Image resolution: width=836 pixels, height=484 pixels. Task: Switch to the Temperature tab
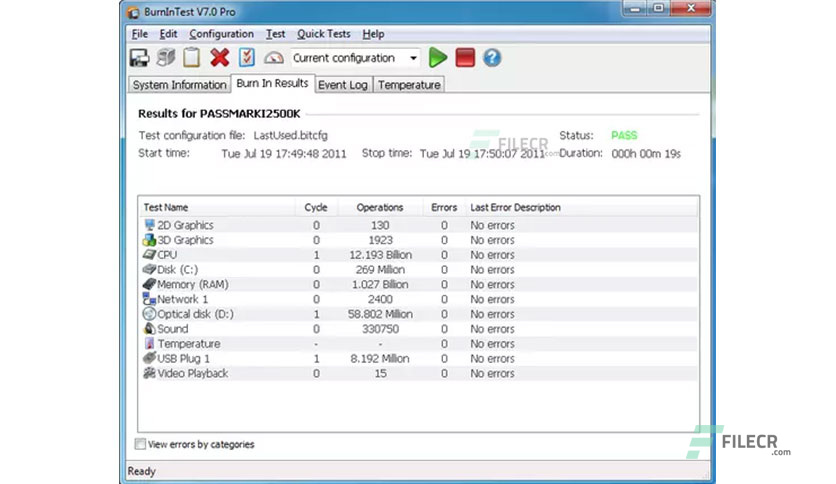tap(409, 85)
